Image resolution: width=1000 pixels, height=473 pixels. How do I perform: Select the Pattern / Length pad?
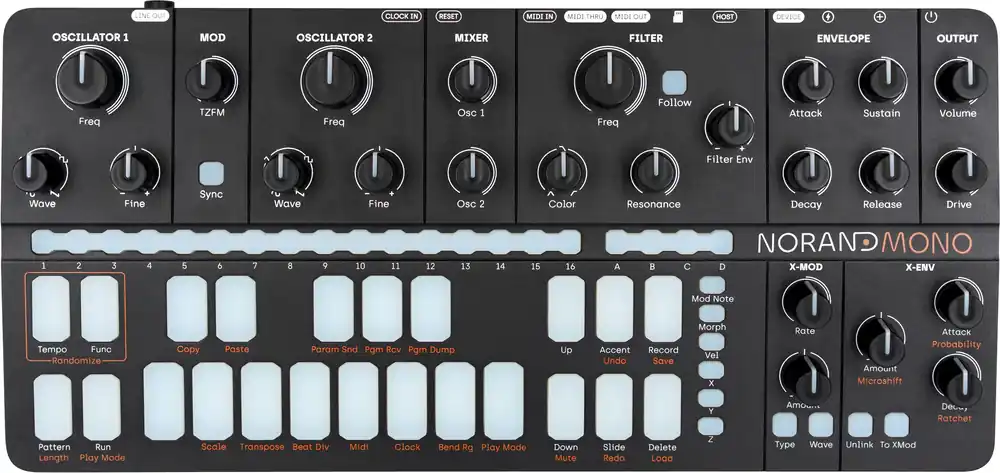pyautogui.click(x=53, y=407)
